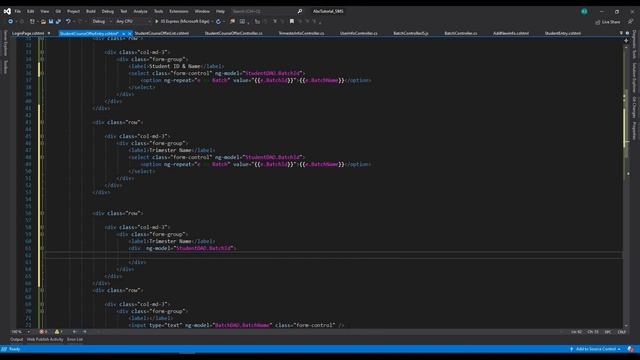
Task: Click the Visual Studio logo icon
Action: pos(7,11)
